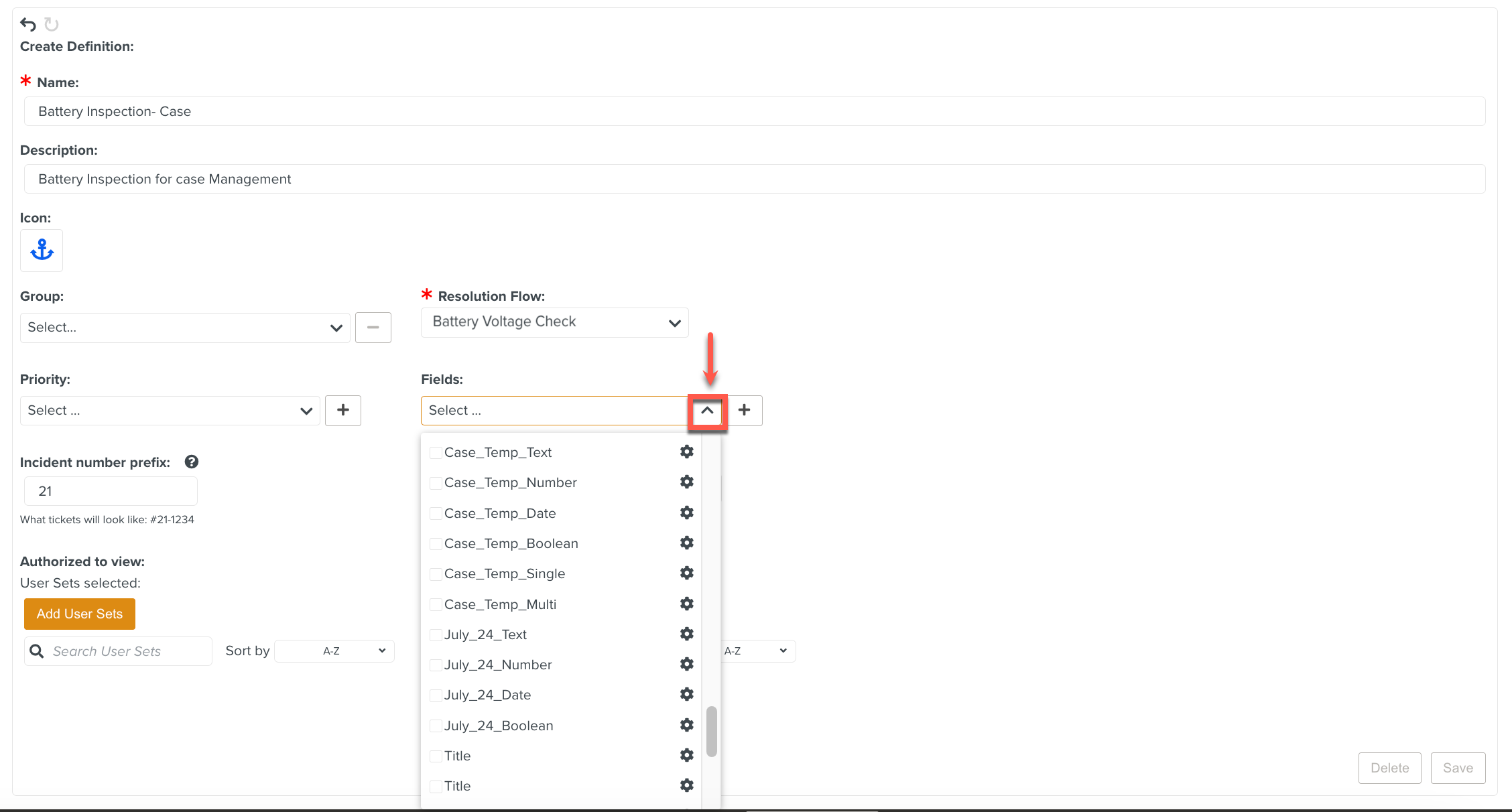Open the anchor icon picker

click(42, 251)
